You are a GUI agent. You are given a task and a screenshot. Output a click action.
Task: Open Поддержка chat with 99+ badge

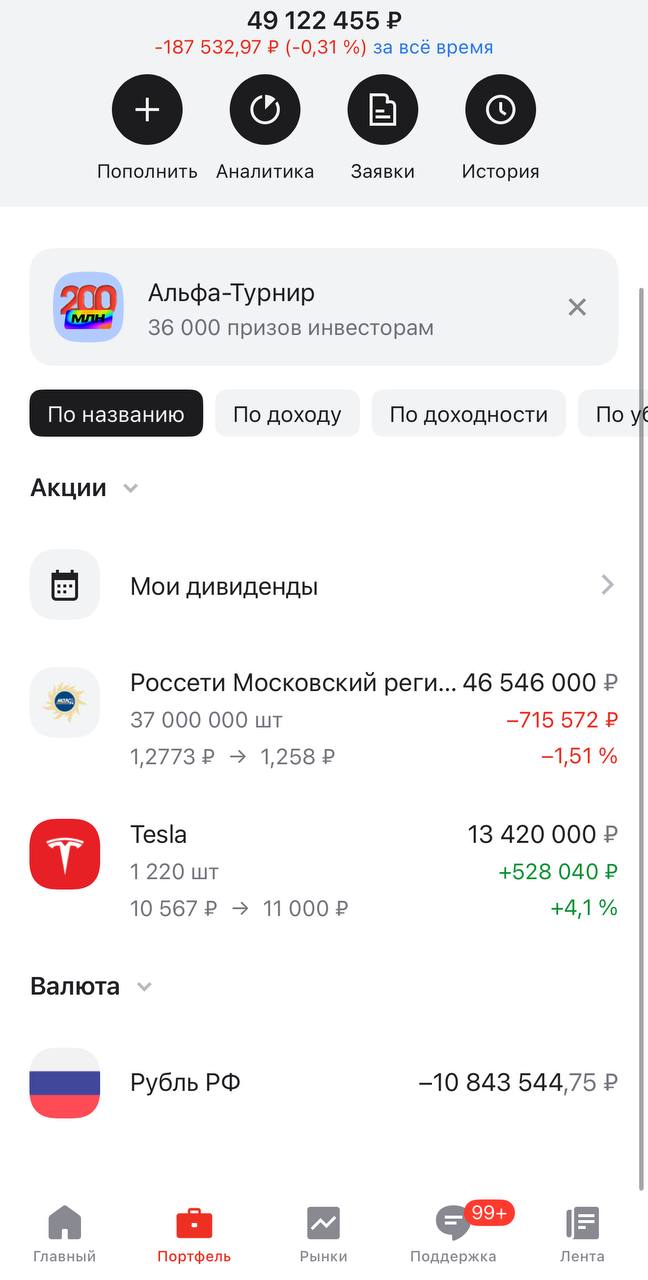(453, 1233)
